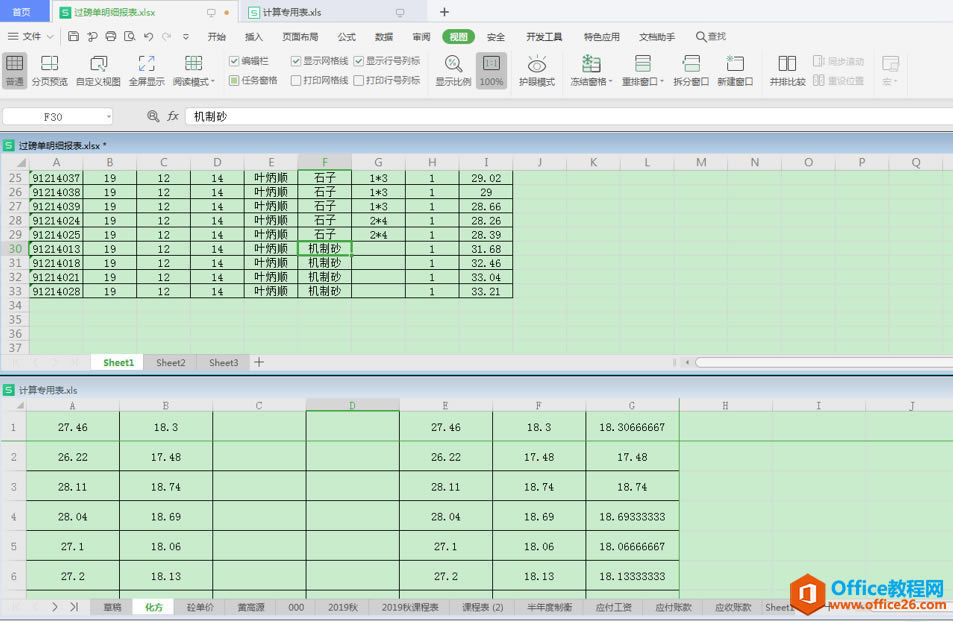Viewport: 953px width, 622px height.
Task: Select 应付工资 sheet tab
Action: 613,607
